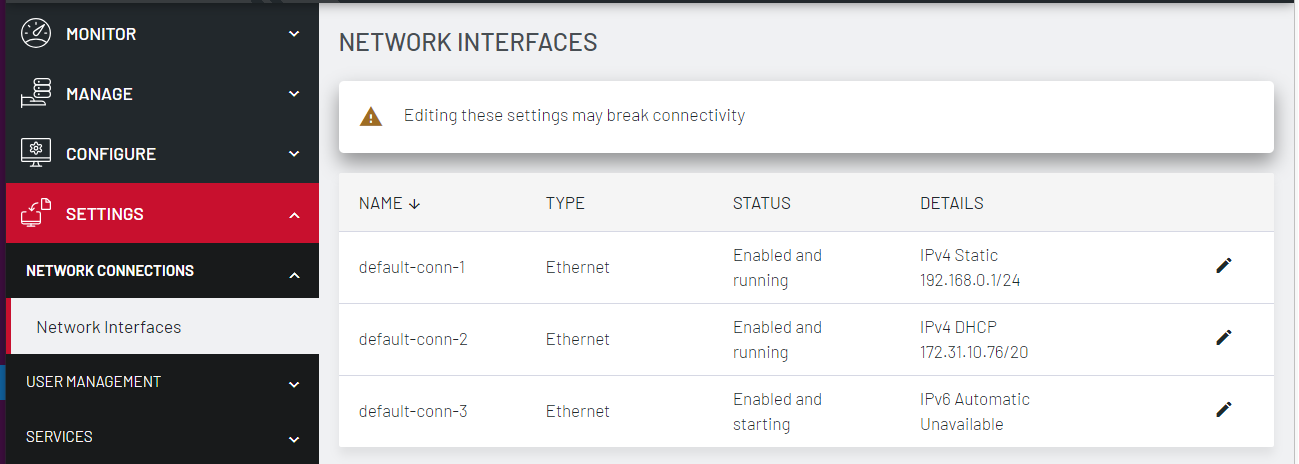
Task: Click the Configure monitor gear icon
Action: [36, 154]
